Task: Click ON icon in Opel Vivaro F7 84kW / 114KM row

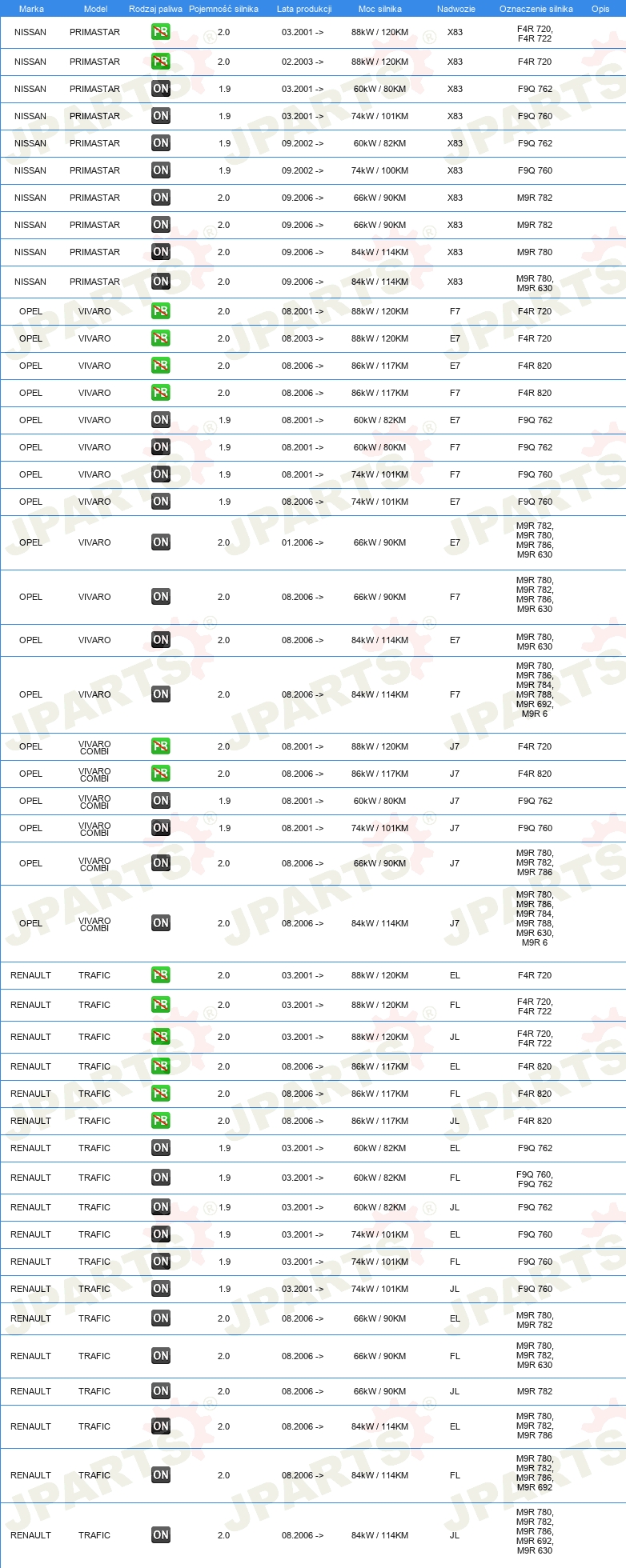Action: (x=161, y=694)
